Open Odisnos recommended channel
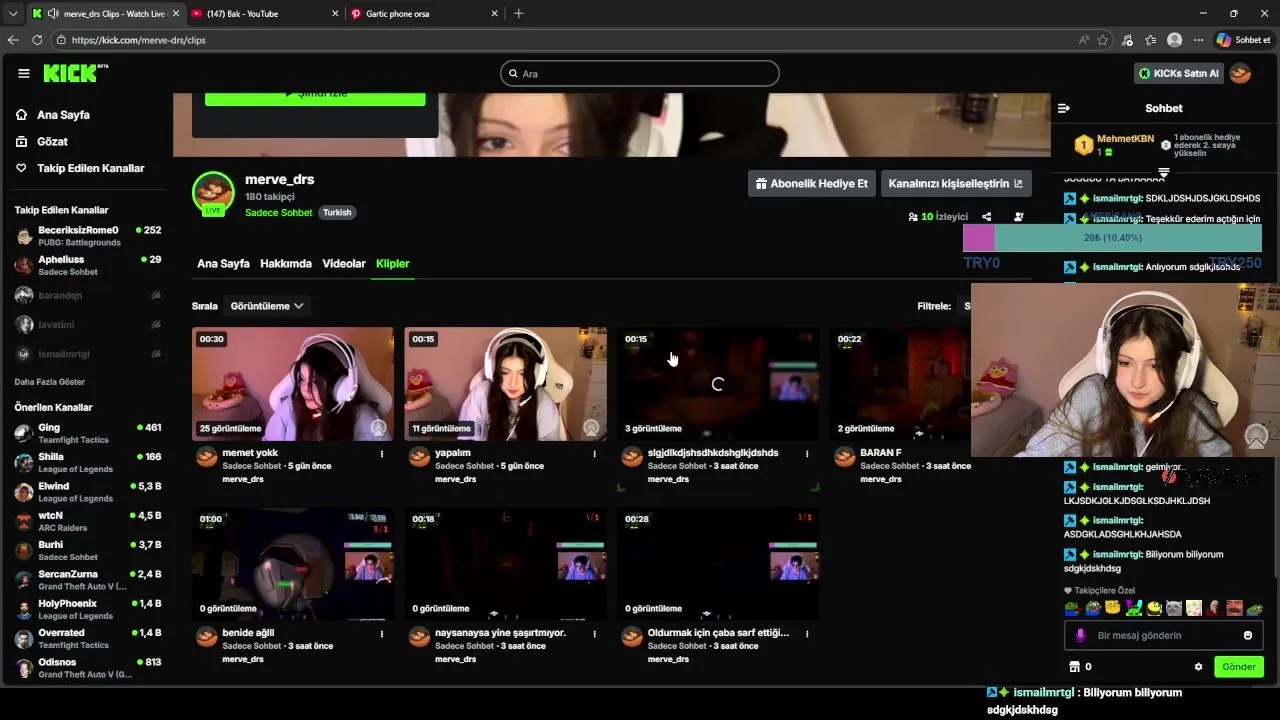Image resolution: width=1280 pixels, height=720 pixels. [88, 668]
